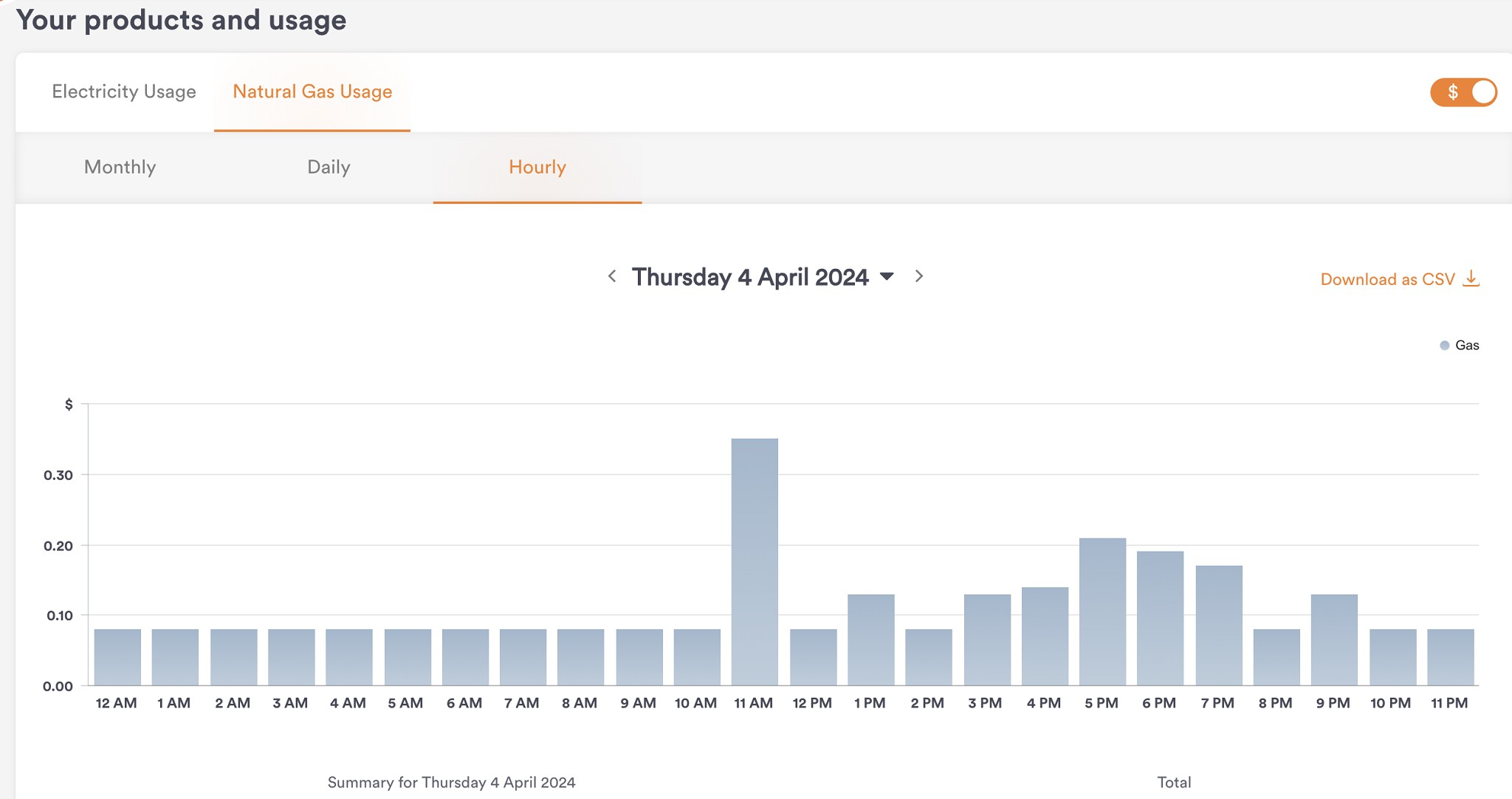Click the 1 PM gas bar
Screen dimensions: 1512x799
870,639
